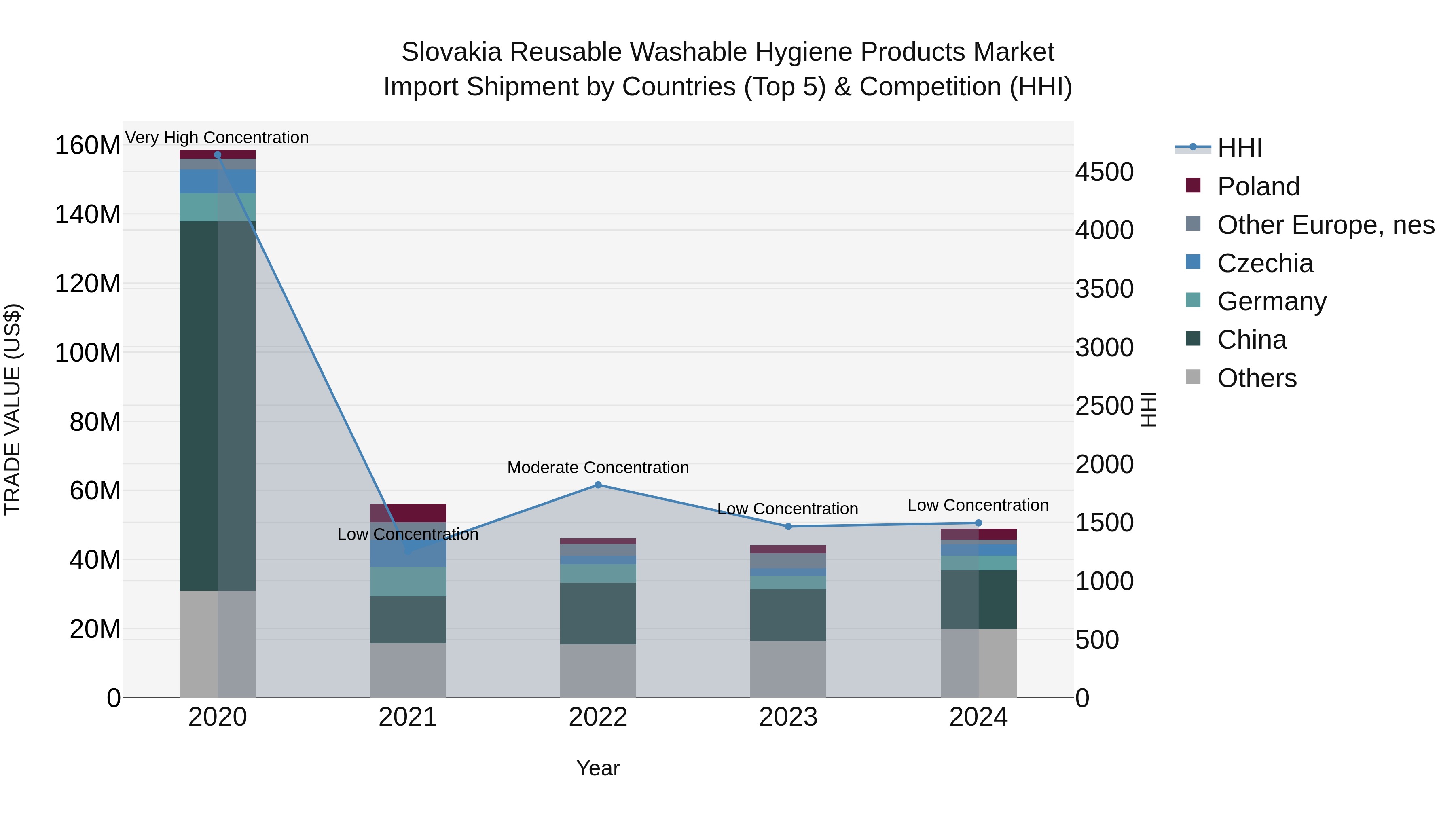Screen dimensions: 1456x819
Task: Toggle Others series via legend label
Action: pos(1257,378)
